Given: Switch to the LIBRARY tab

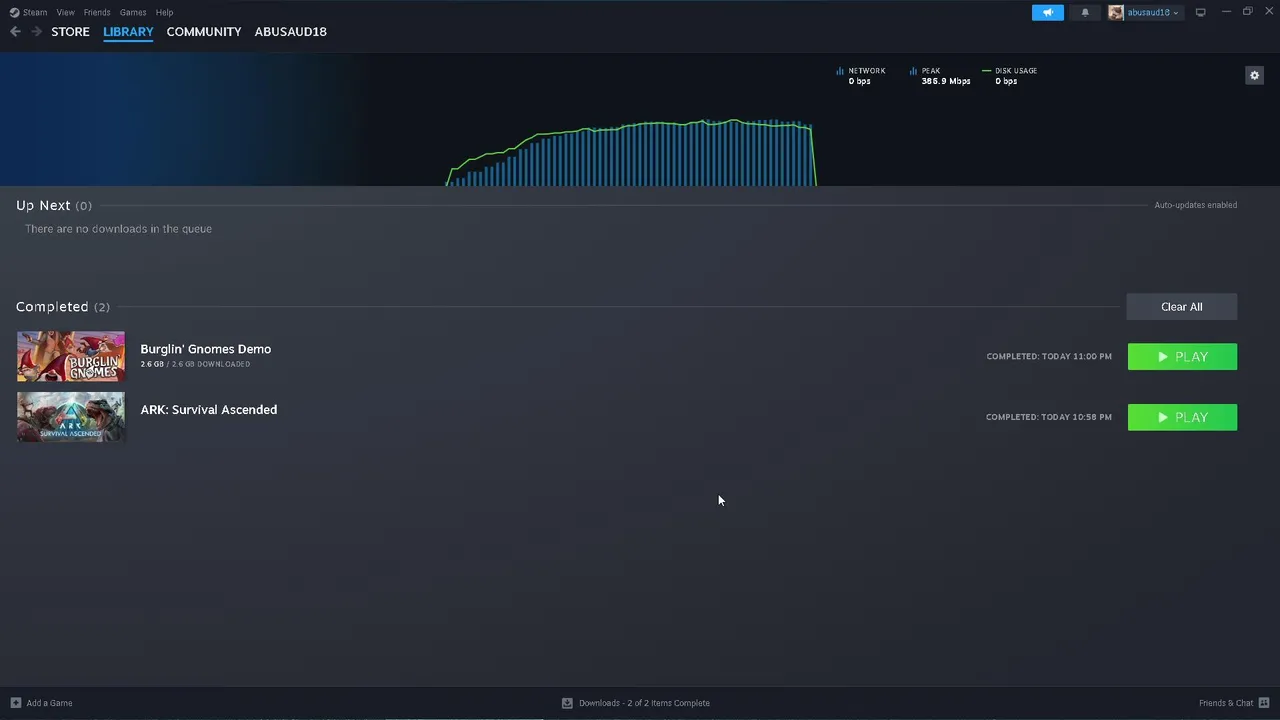Looking at the screenshot, I should 128,32.
